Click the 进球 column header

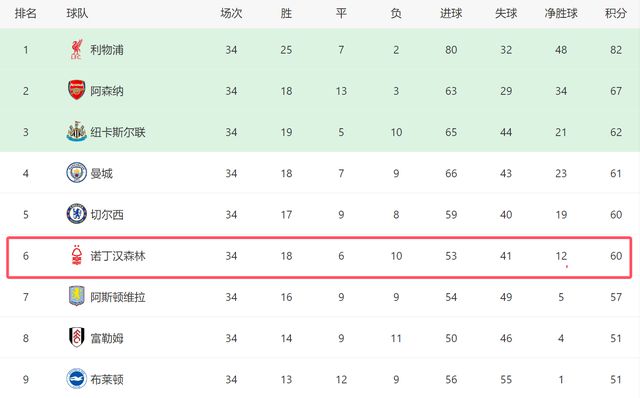(x=451, y=13)
